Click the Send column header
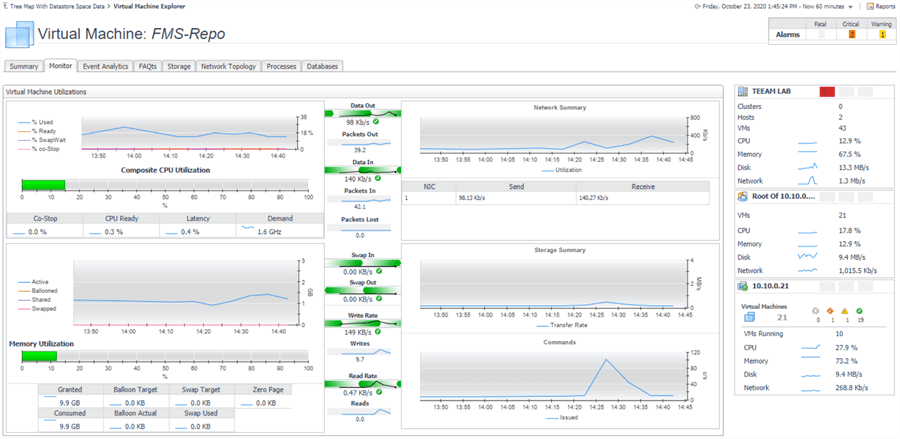 pos(517,187)
